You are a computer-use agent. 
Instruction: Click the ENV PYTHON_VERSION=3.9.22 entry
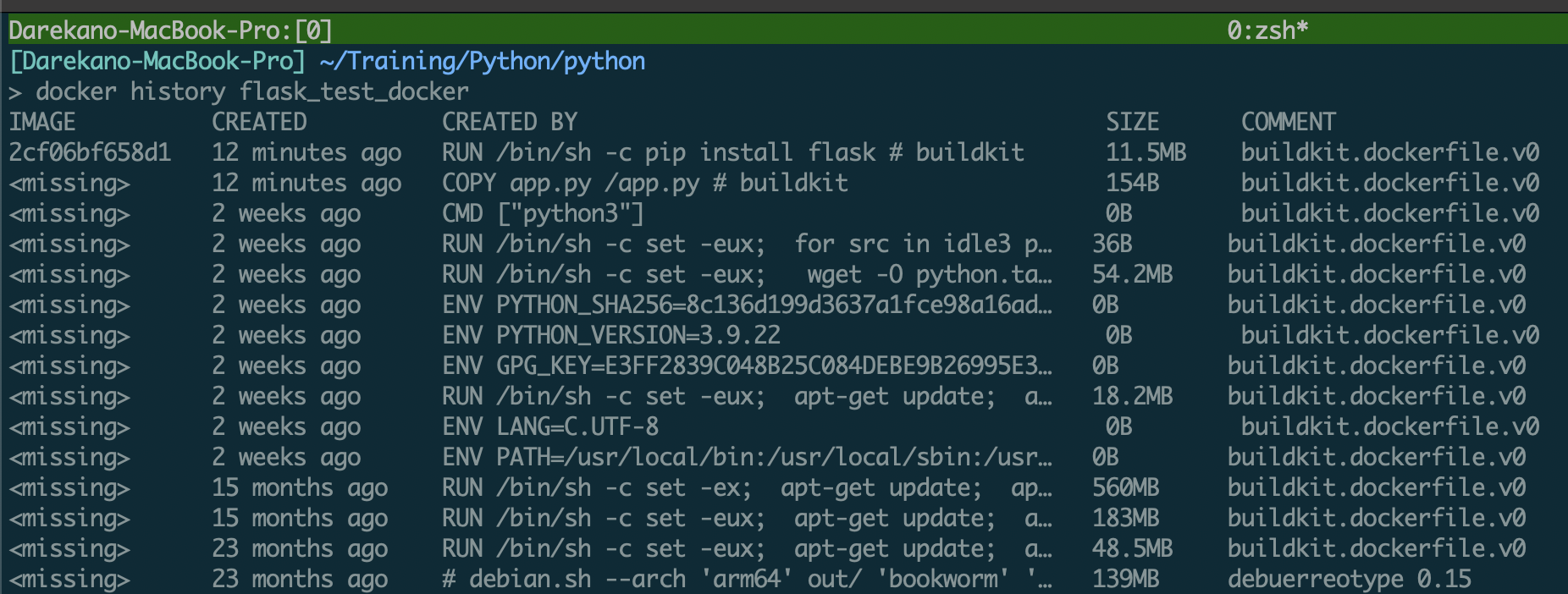pyautogui.click(x=611, y=335)
